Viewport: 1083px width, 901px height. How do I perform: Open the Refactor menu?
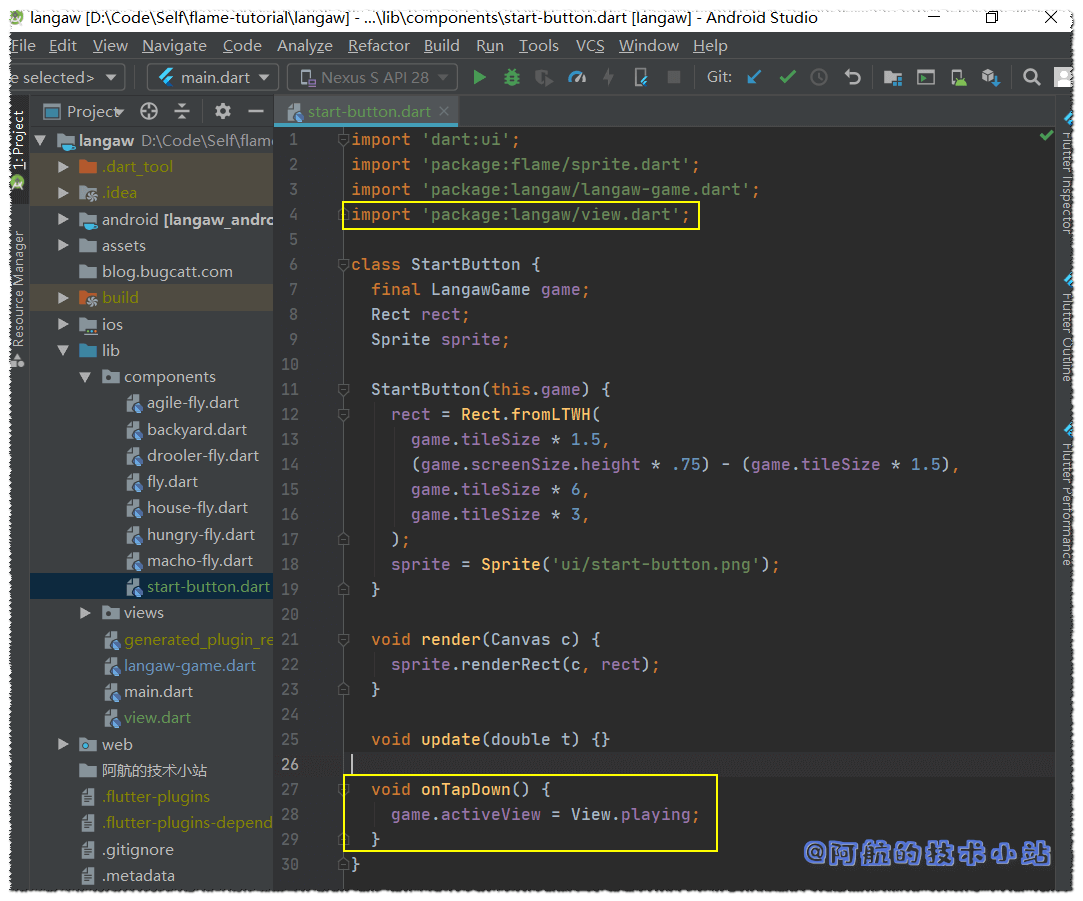coord(378,46)
